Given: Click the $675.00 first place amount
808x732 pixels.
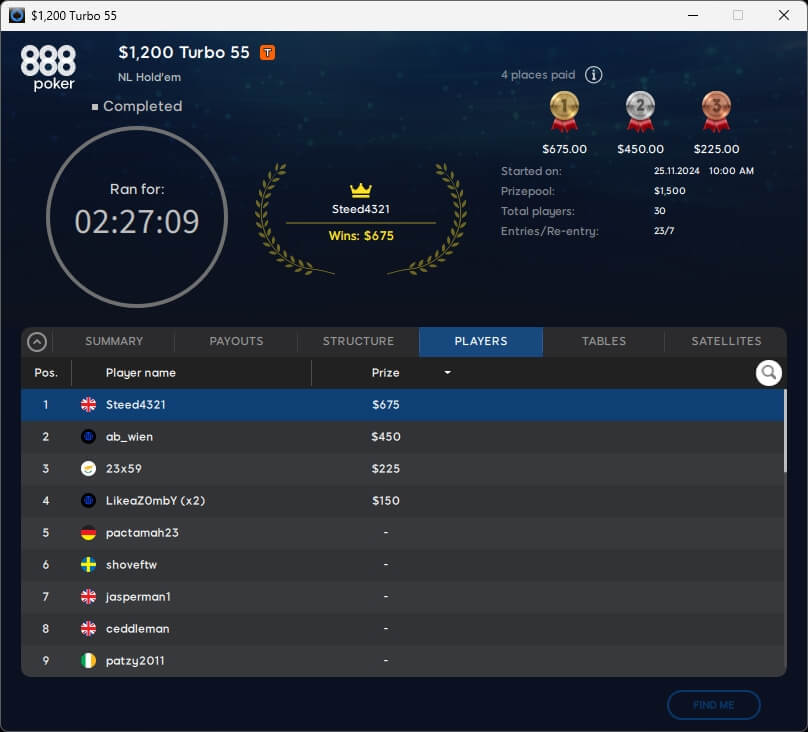Looking at the screenshot, I should point(564,149).
